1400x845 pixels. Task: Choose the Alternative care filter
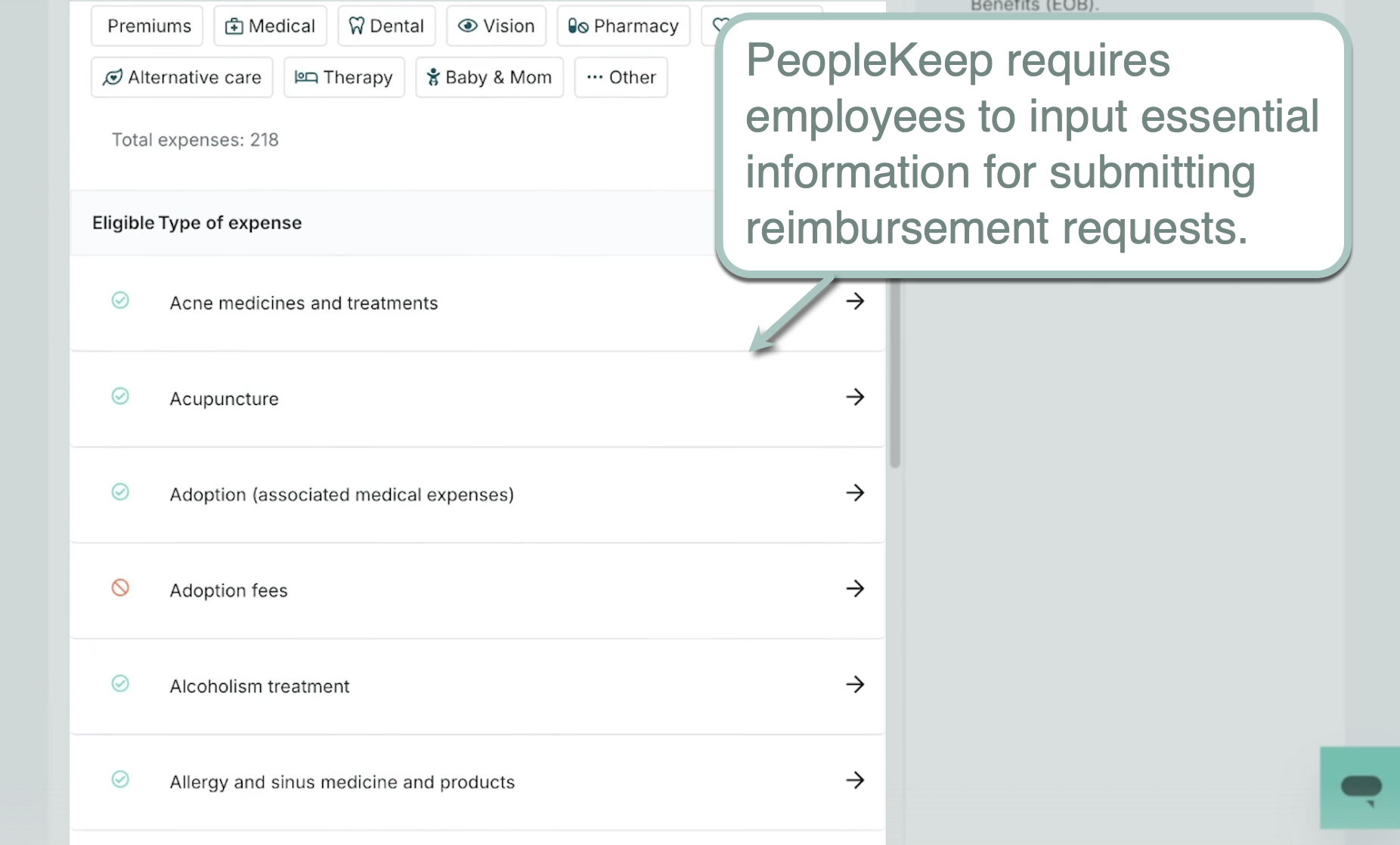[182, 77]
